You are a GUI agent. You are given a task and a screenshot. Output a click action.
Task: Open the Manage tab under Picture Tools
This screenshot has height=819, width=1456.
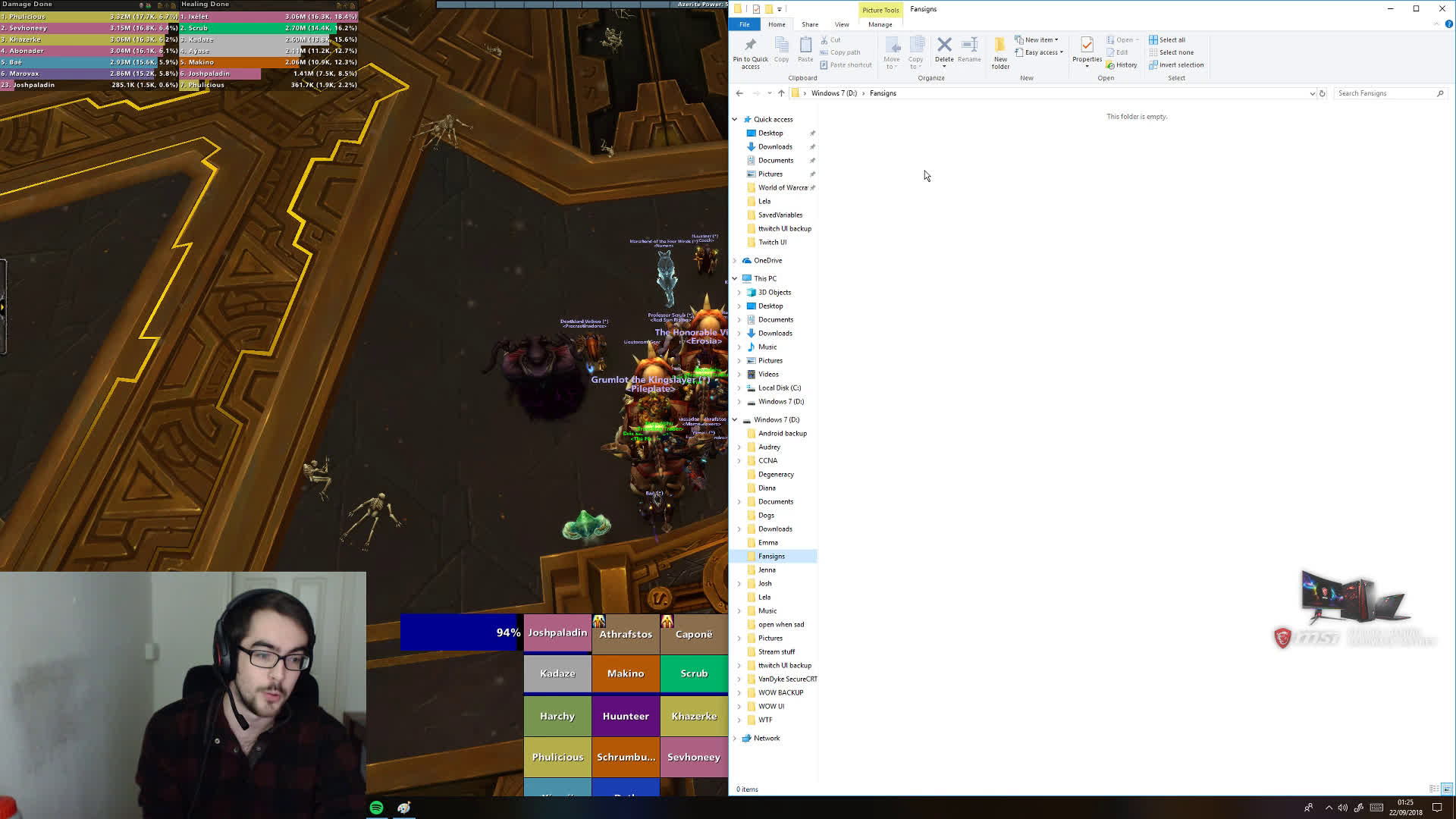click(x=880, y=24)
